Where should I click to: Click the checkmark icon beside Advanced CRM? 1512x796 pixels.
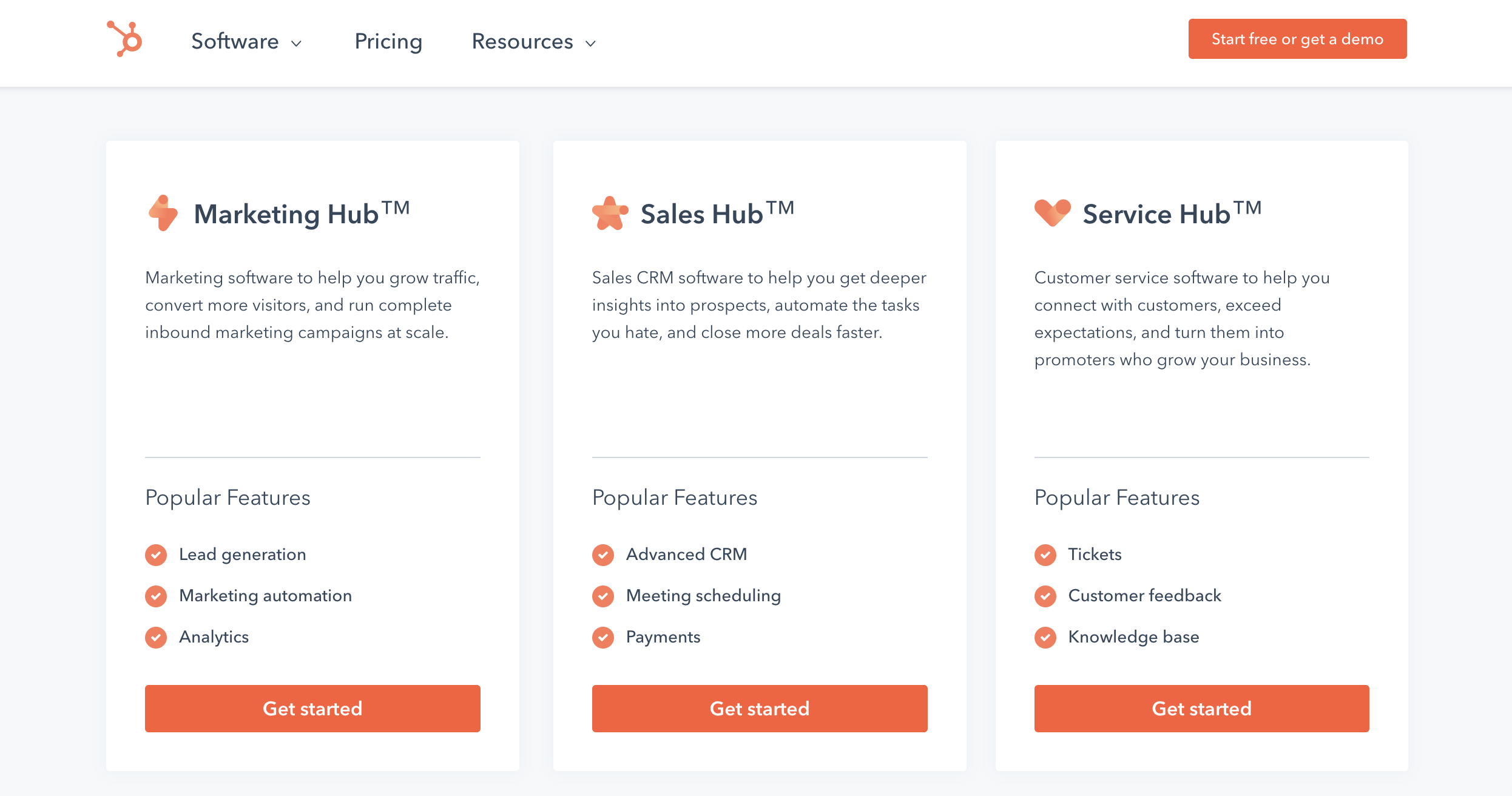(603, 555)
